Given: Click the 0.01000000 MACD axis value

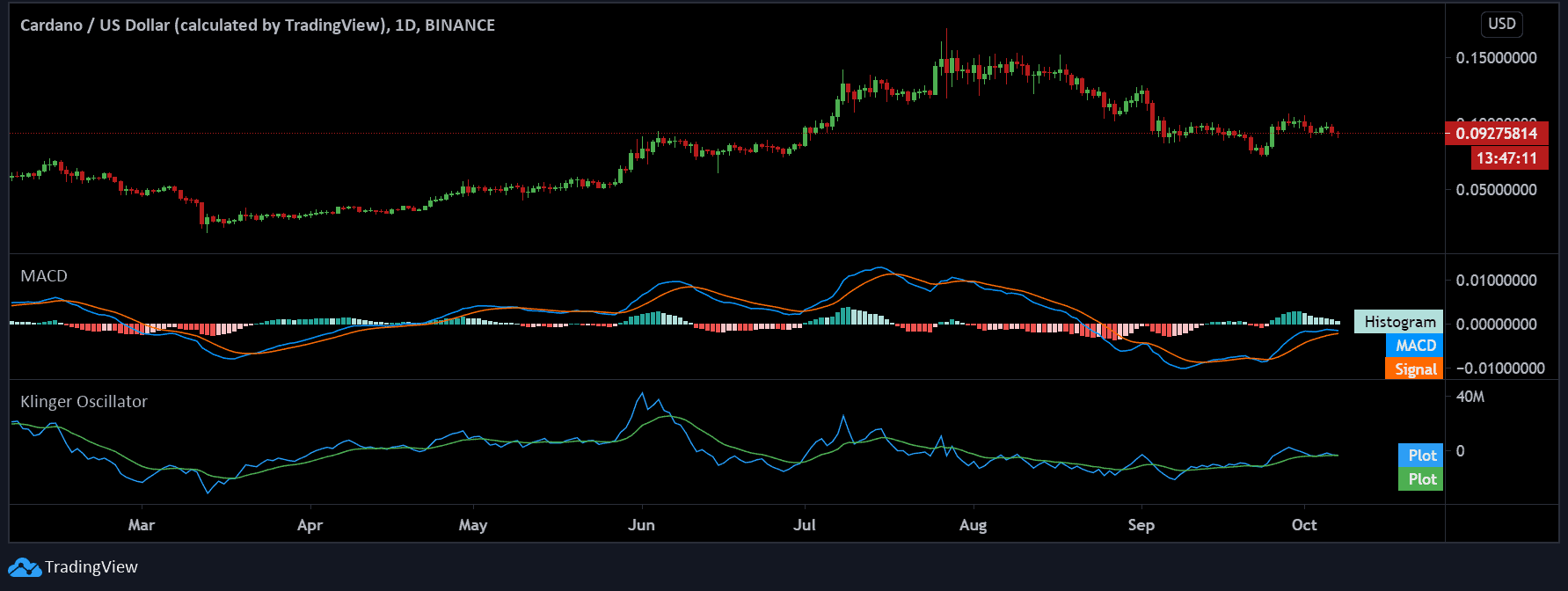Looking at the screenshot, I should click(1497, 281).
